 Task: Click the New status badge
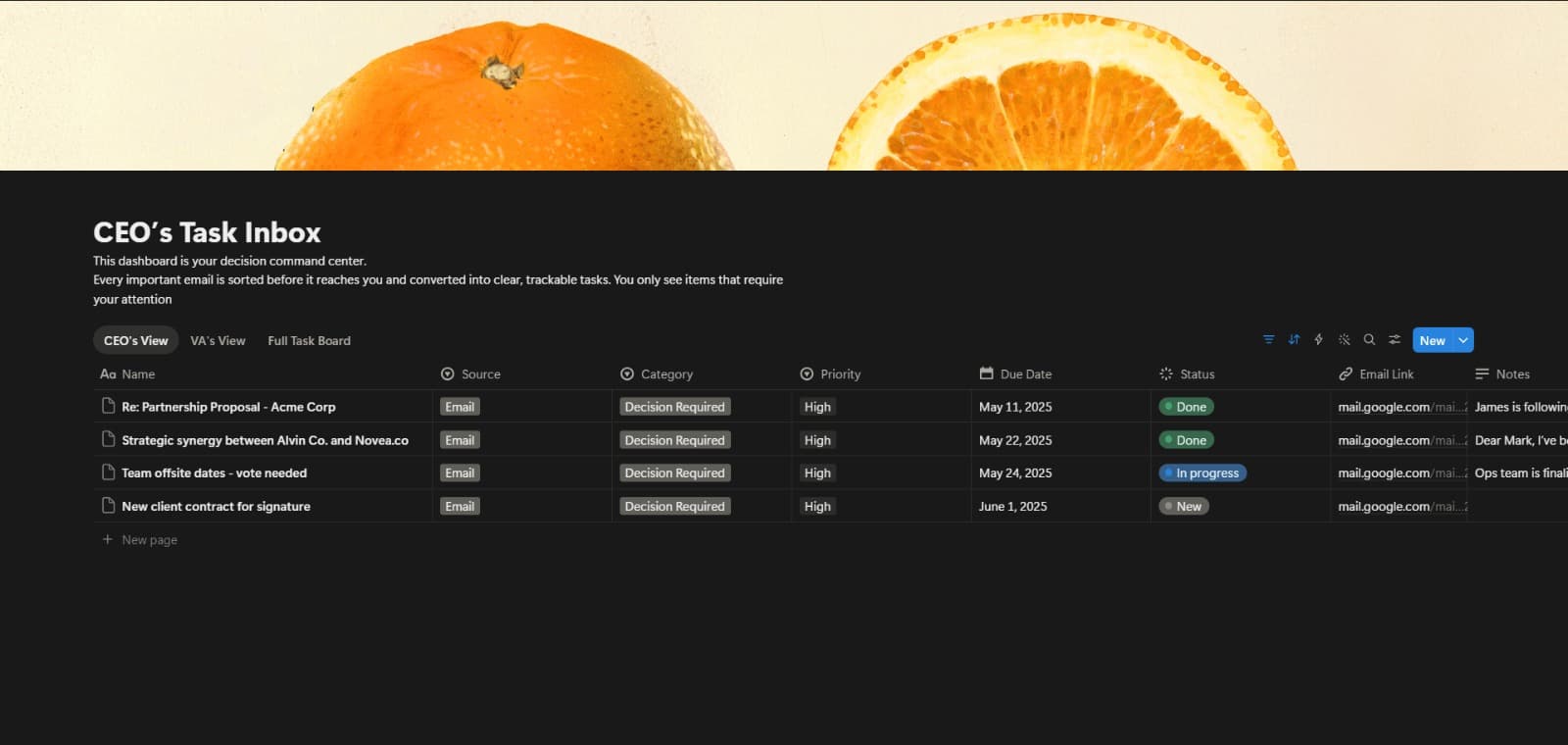(1184, 506)
